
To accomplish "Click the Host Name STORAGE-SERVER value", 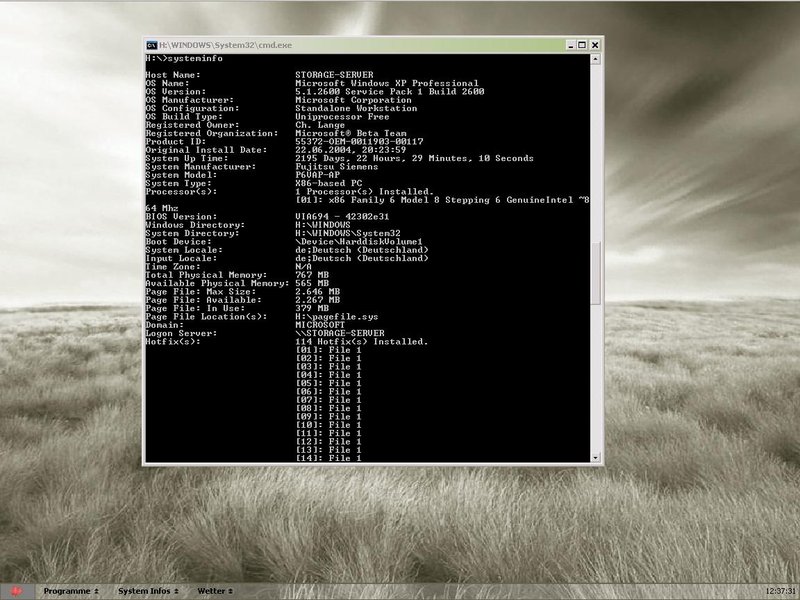I will tap(337, 75).
